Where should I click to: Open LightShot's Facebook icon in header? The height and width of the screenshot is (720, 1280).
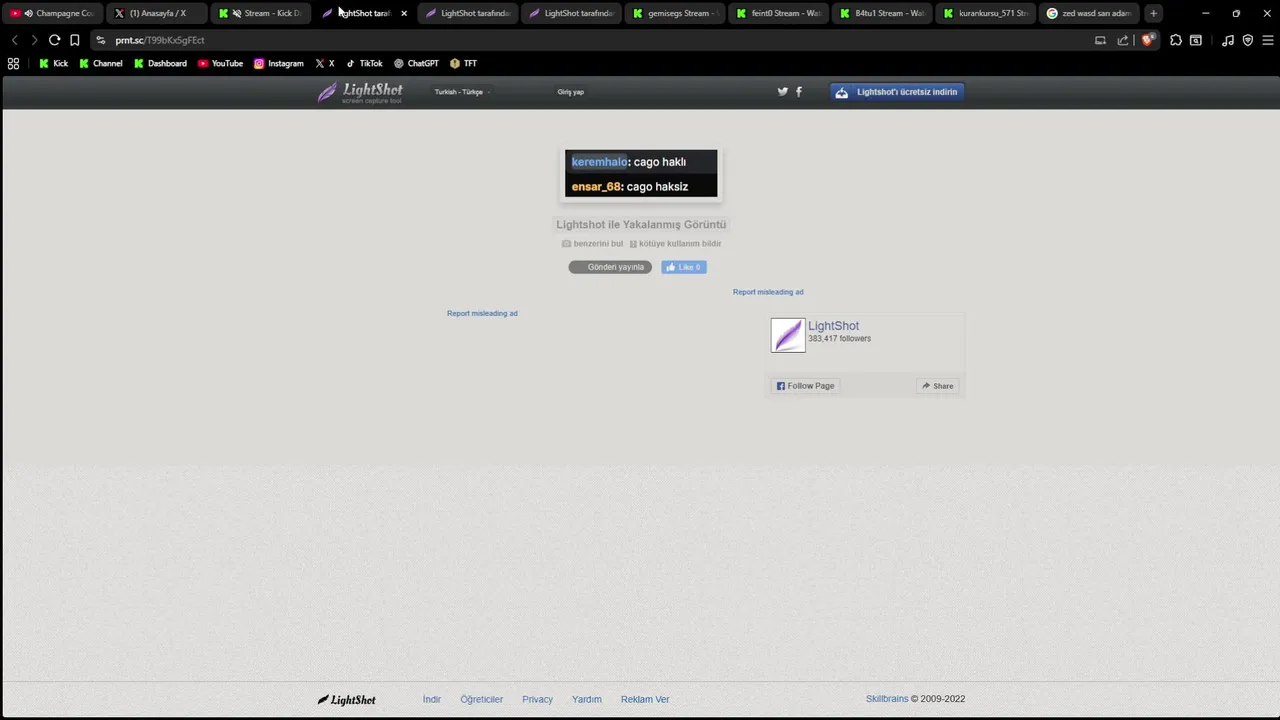click(798, 92)
